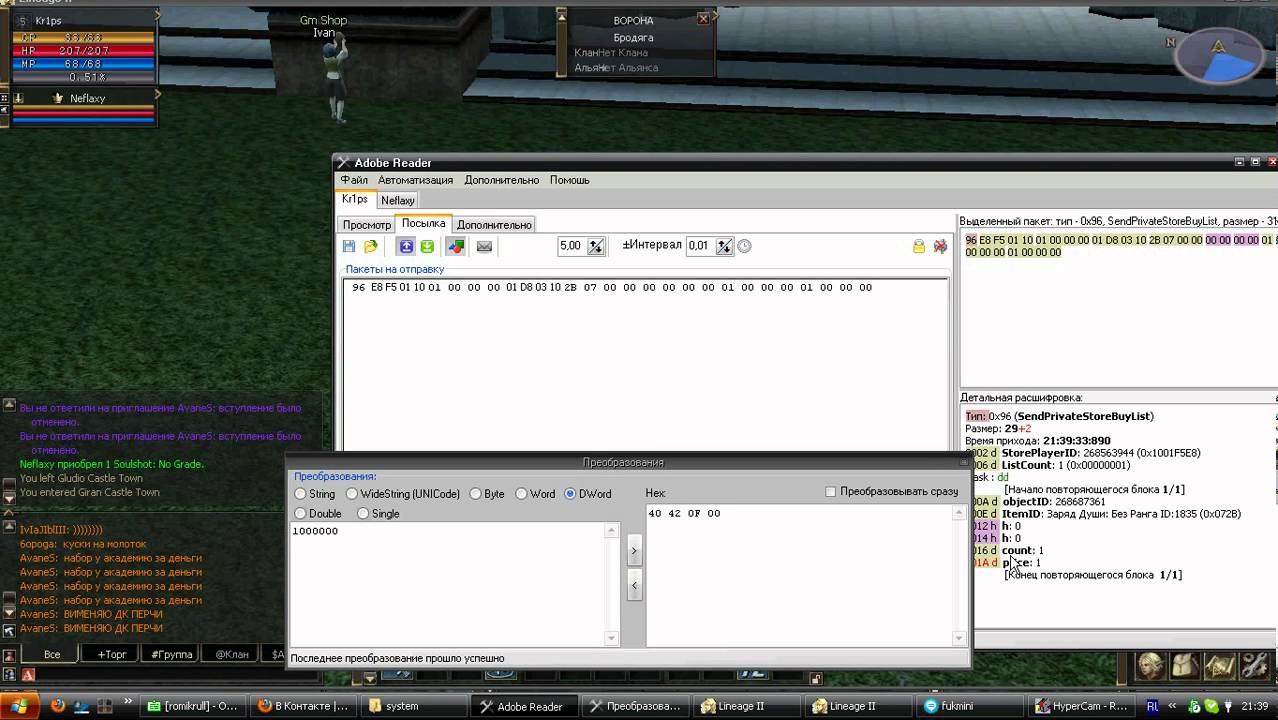1278x720 pixels.
Task: Select the Все chat tab
Action: click(52, 654)
